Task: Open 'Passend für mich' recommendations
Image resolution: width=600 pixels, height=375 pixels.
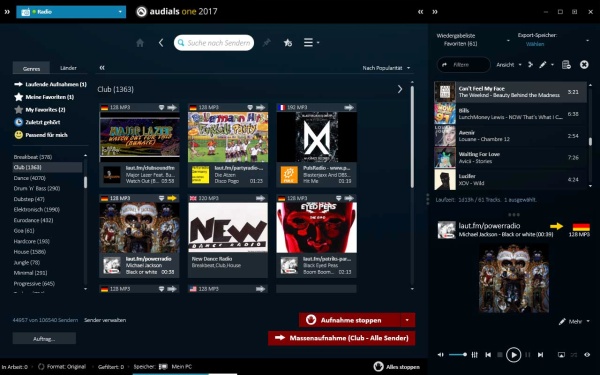Action: tap(41, 135)
